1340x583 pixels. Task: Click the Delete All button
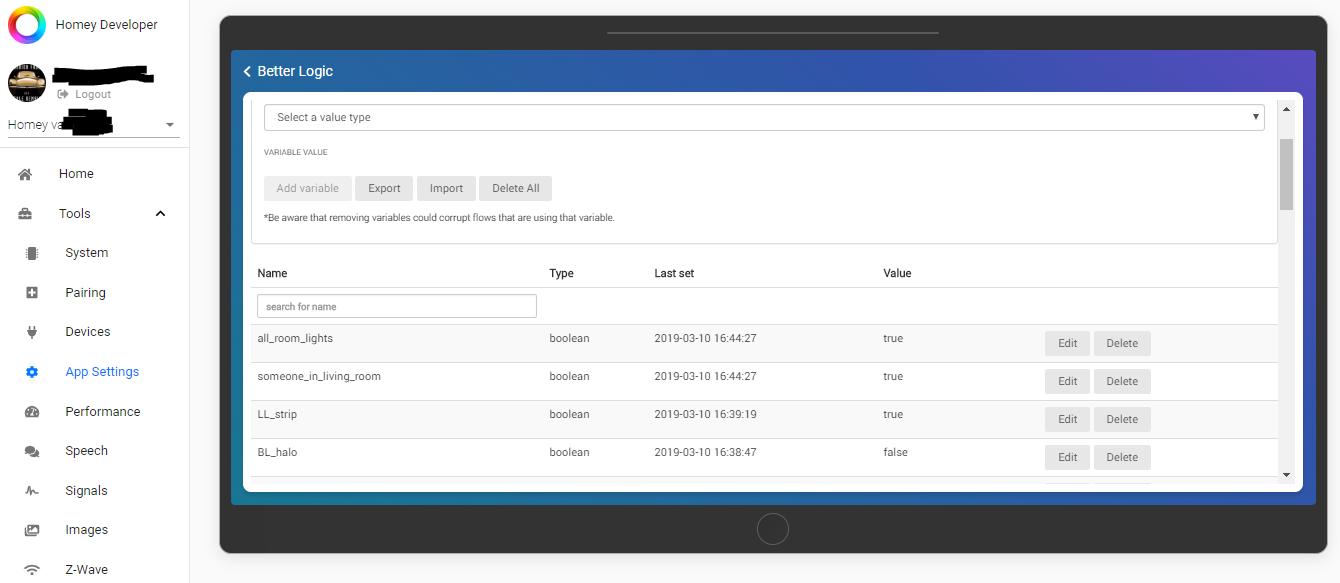pos(515,188)
